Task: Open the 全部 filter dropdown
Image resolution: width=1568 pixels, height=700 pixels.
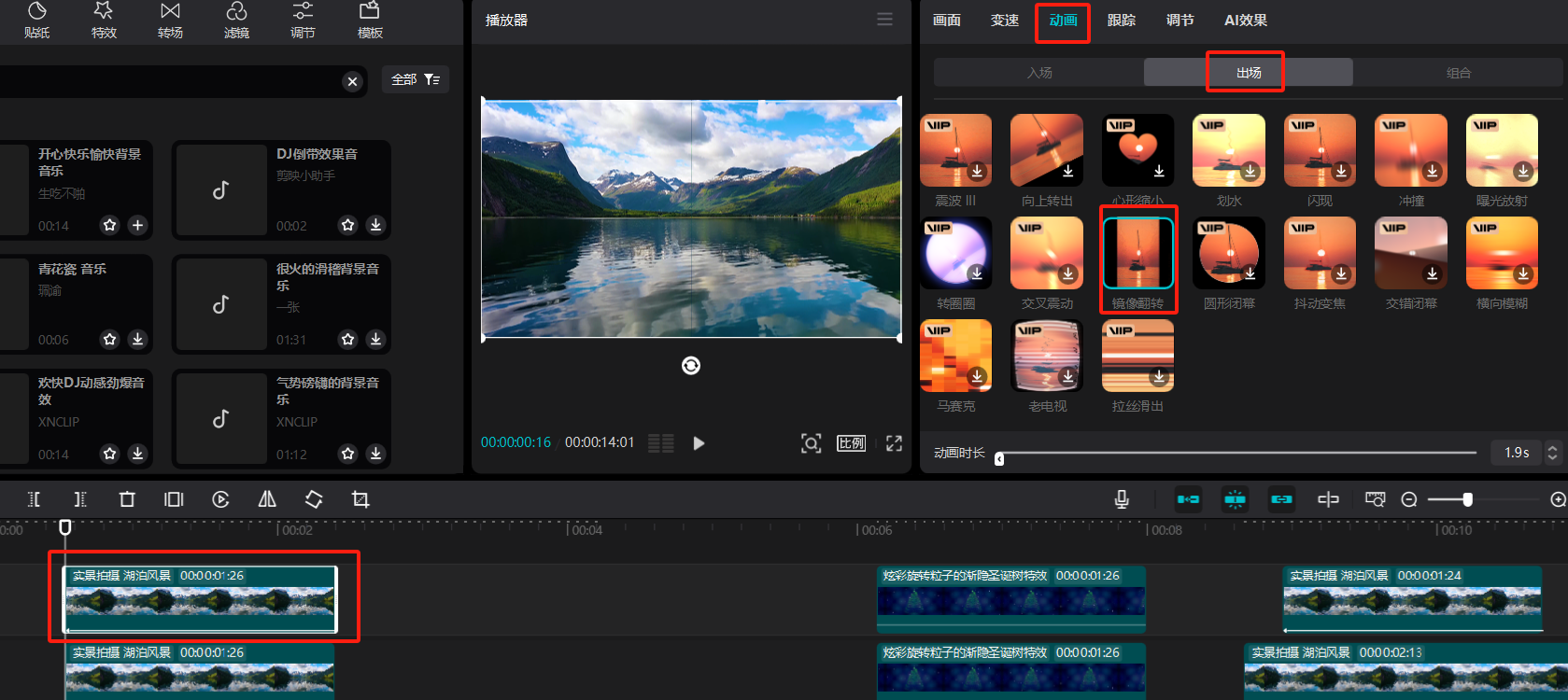Action: (416, 79)
